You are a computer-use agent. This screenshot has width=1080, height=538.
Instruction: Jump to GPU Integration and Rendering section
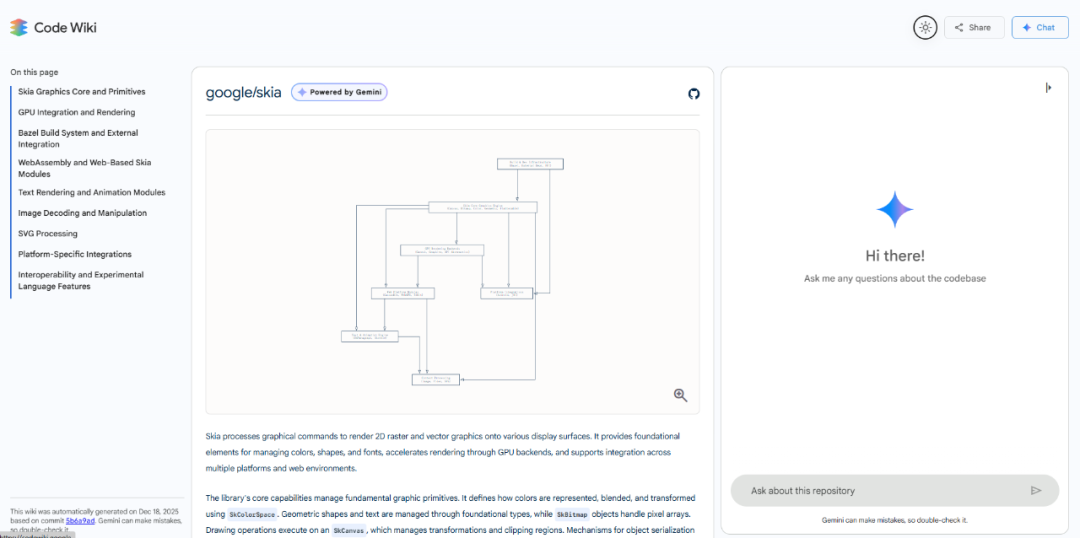76,112
